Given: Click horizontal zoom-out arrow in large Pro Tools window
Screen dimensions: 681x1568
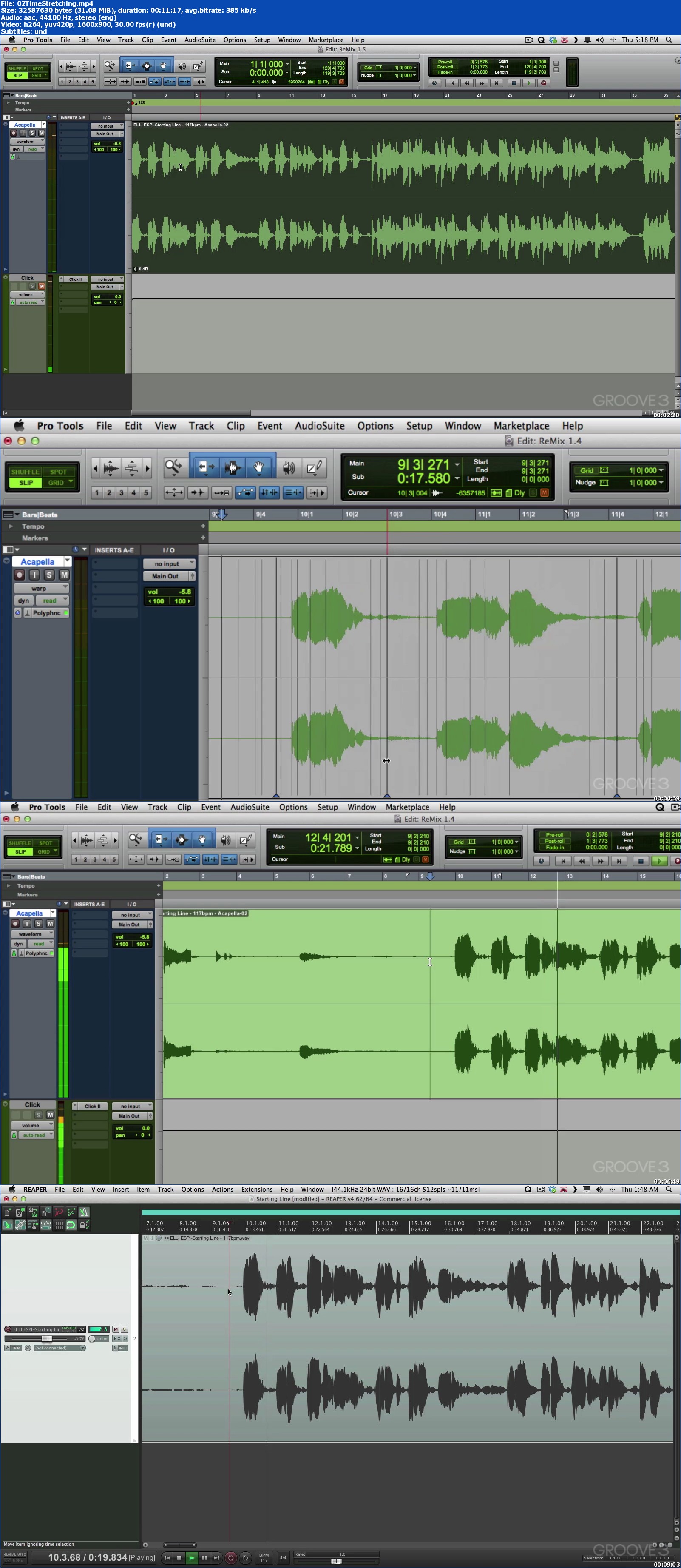Looking at the screenshot, I should tap(95, 468).
